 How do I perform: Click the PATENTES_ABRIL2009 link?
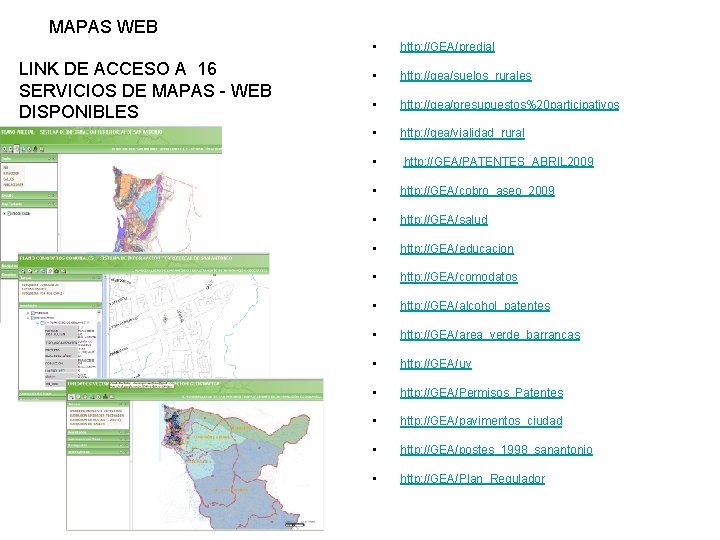coord(499,162)
